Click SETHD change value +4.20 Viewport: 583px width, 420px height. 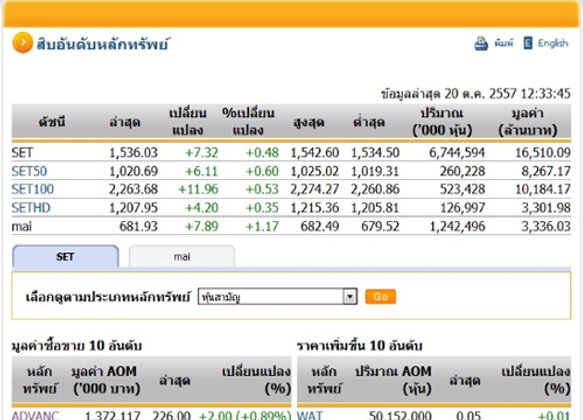[x=202, y=207]
